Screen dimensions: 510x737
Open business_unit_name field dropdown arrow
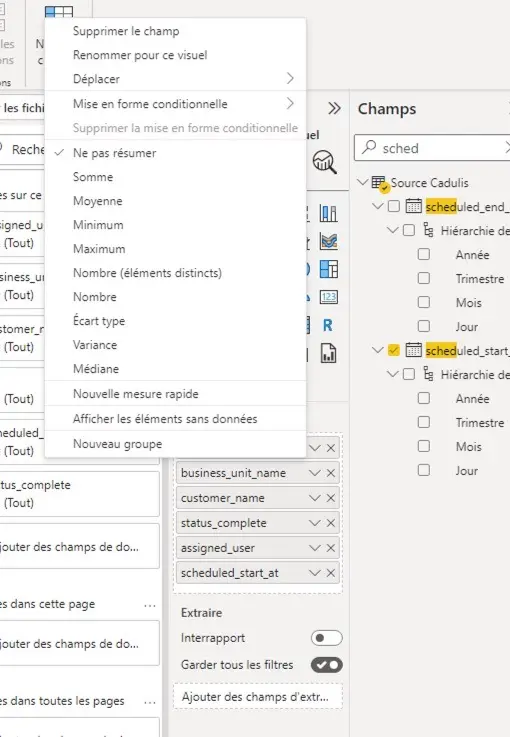314,473
